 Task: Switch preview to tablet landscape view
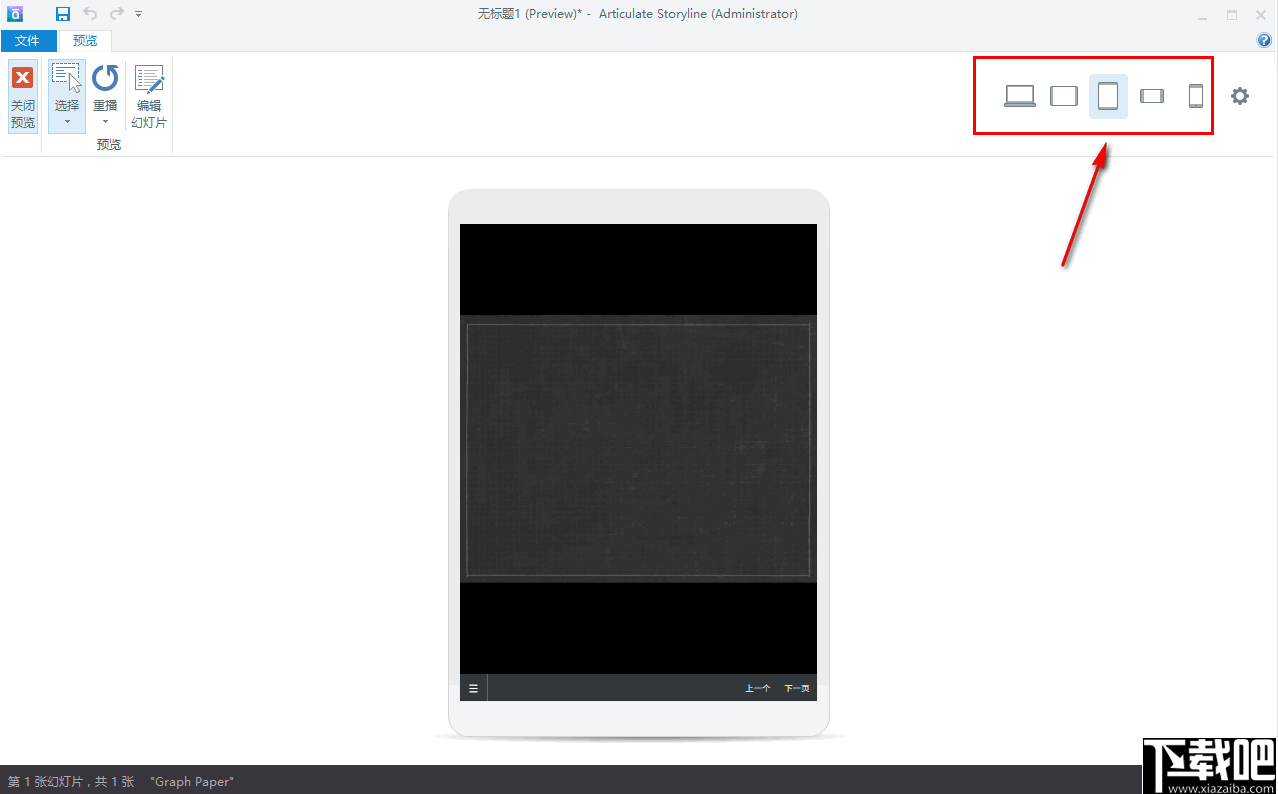click(x=1064, y=96)
